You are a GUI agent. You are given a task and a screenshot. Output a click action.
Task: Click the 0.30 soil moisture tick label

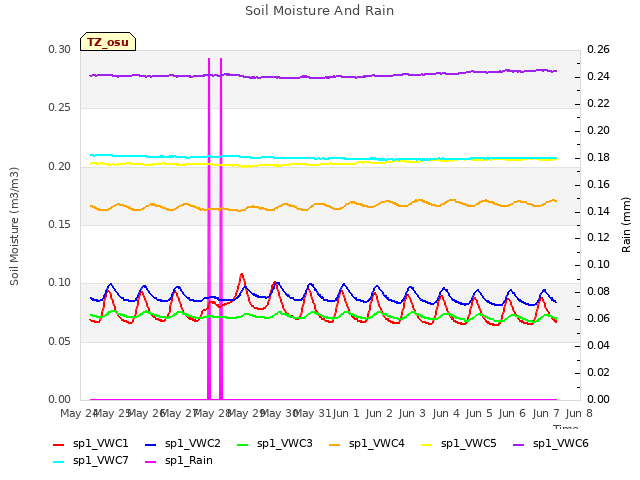click(60, 50)
